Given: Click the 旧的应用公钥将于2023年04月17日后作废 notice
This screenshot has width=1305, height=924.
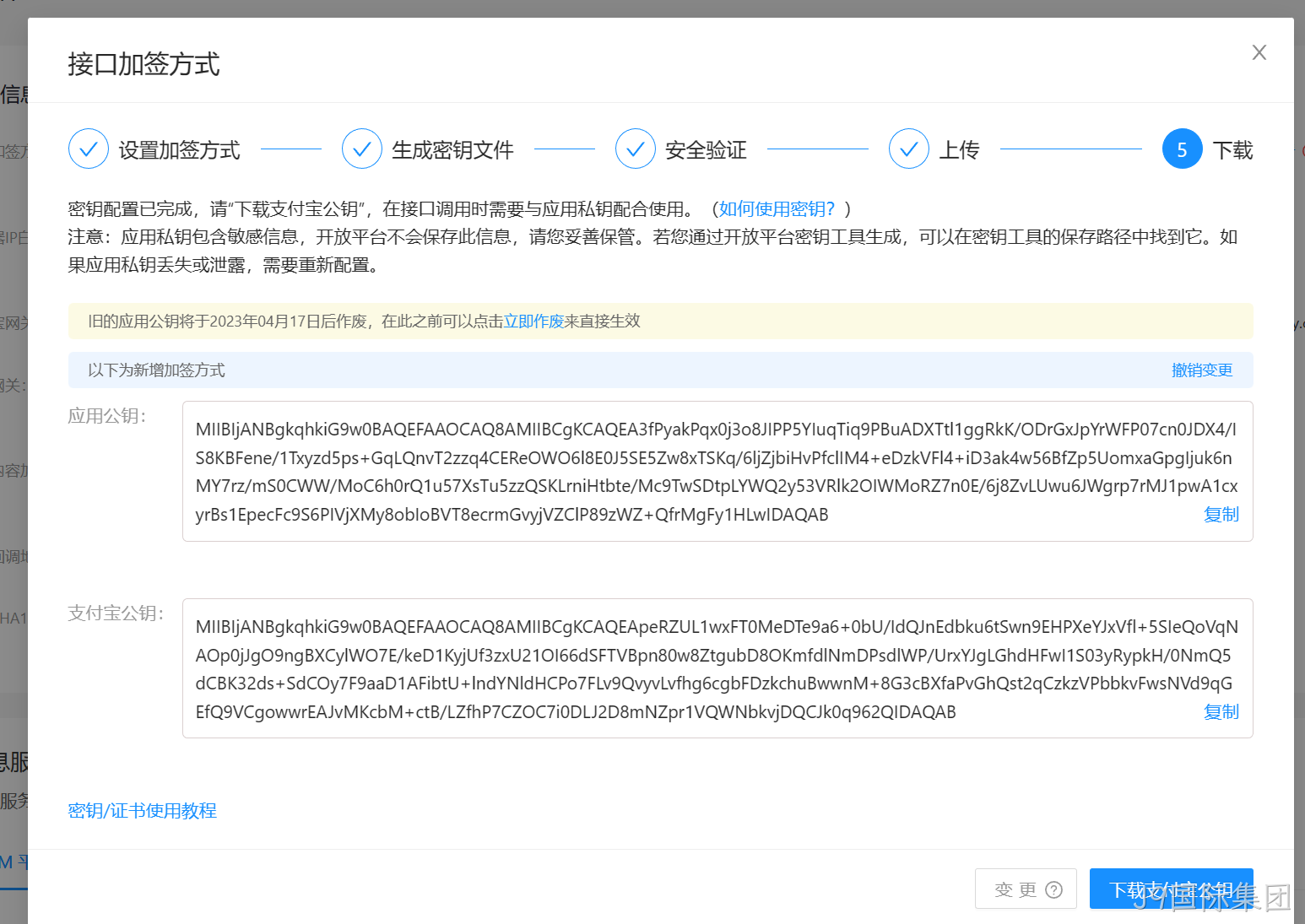Looking at the screenshot, I should [364, 322].
